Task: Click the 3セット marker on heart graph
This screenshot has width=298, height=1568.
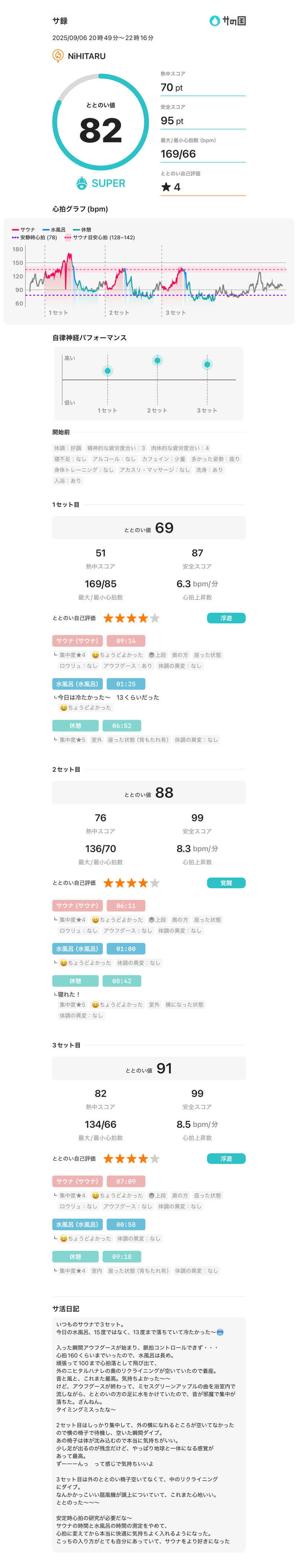Action: [176, 313]
